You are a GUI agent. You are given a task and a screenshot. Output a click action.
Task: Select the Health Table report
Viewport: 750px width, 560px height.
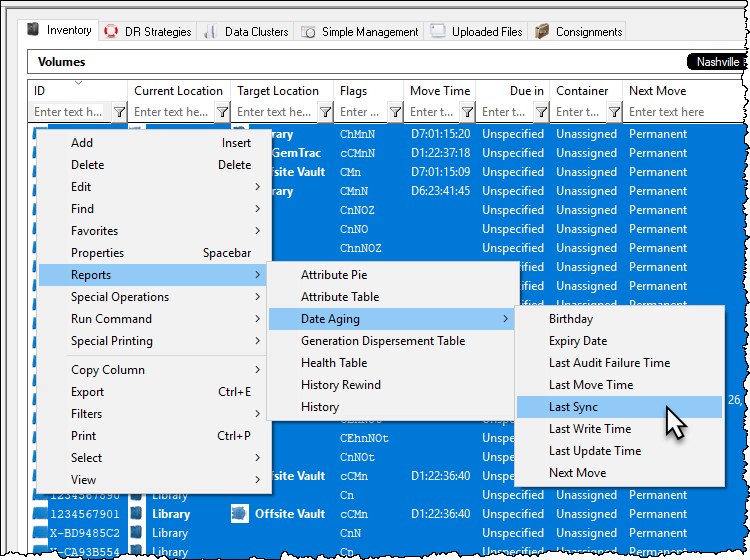(x=392, y=362)
